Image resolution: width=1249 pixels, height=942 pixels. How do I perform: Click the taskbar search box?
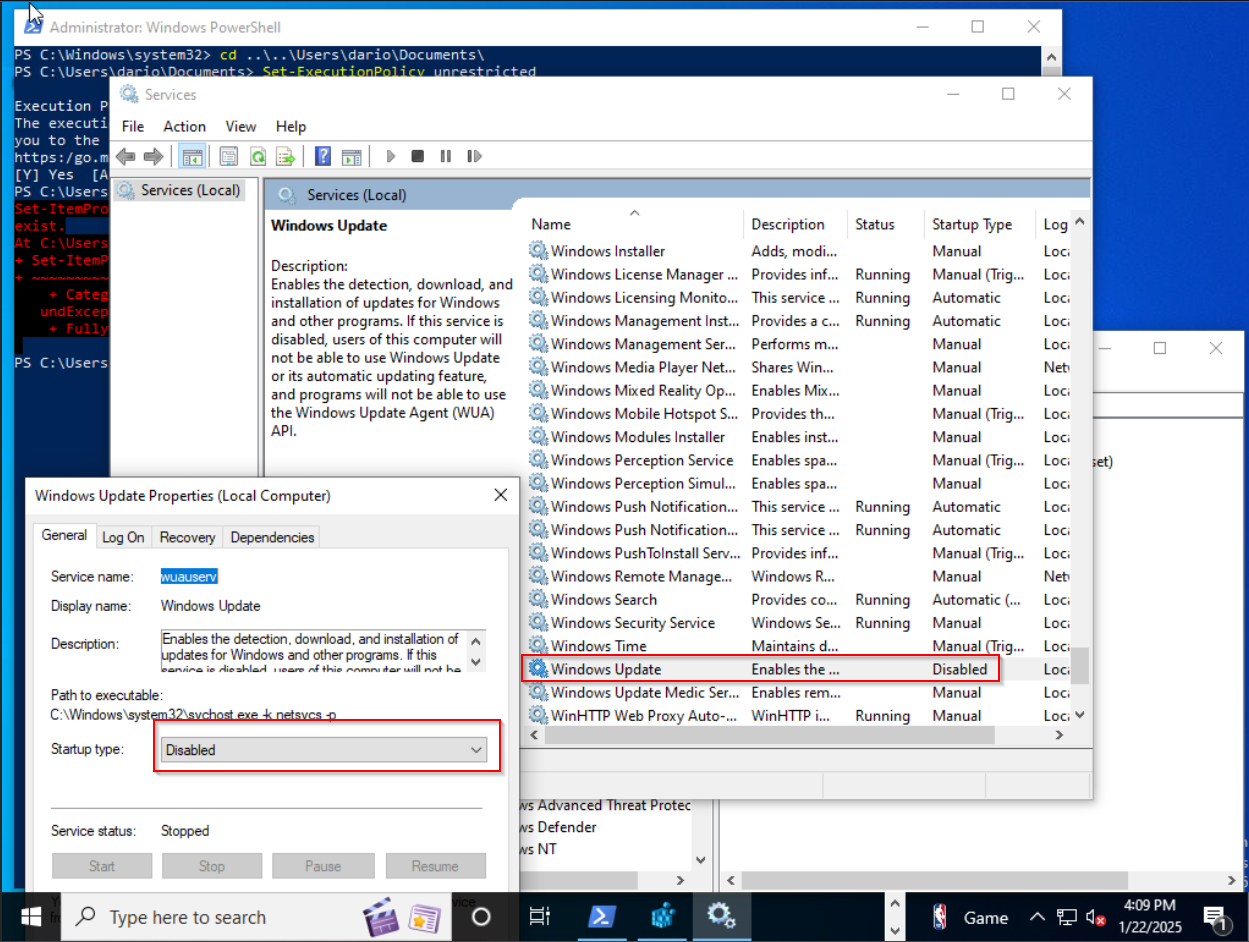258,916
